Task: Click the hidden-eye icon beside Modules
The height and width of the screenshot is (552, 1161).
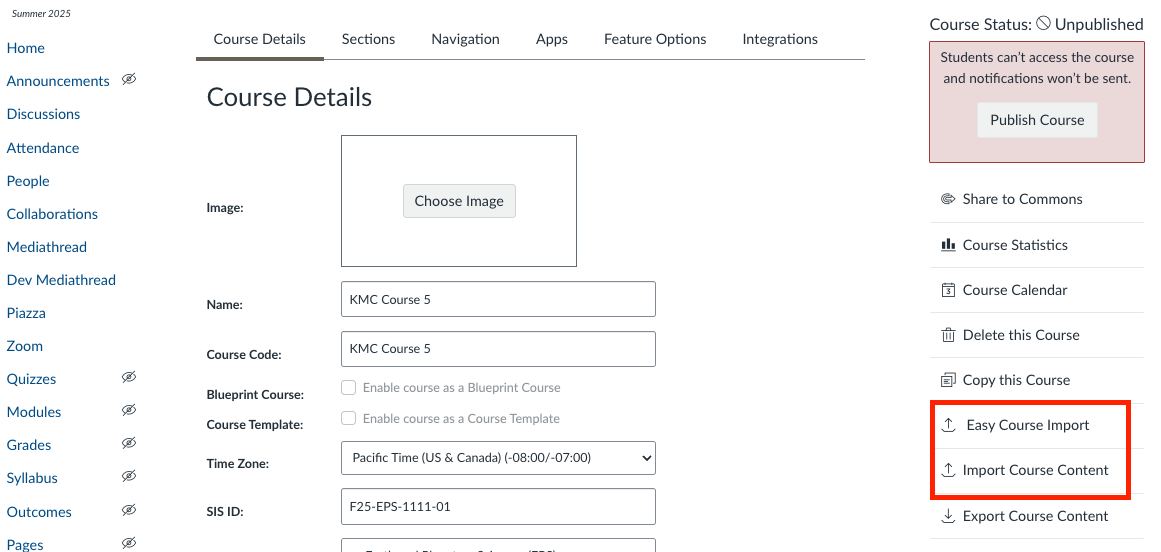Action: click(x=129, y=411)
